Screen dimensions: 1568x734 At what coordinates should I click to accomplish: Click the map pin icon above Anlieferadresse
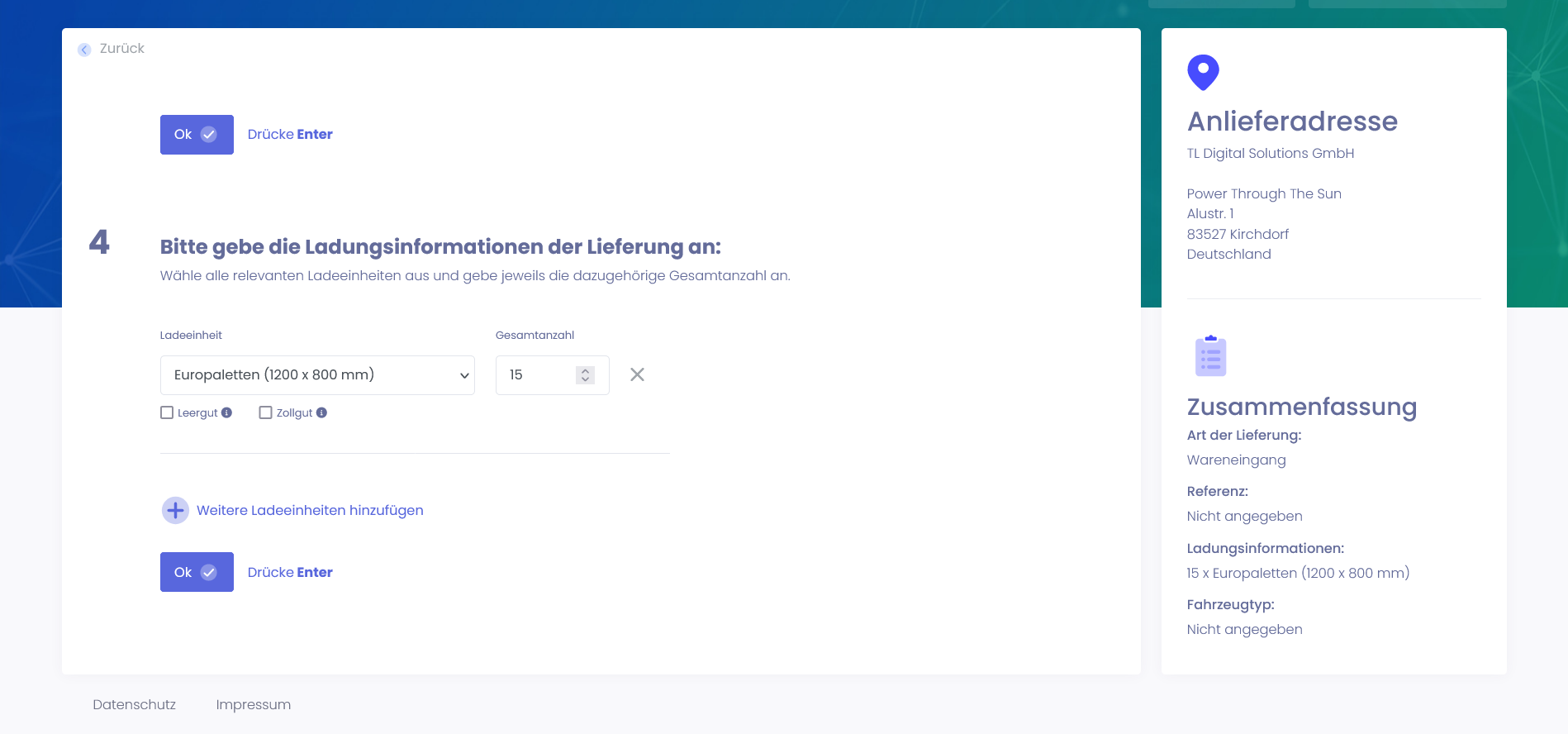pyautogui.click(x=1203, y=72)
